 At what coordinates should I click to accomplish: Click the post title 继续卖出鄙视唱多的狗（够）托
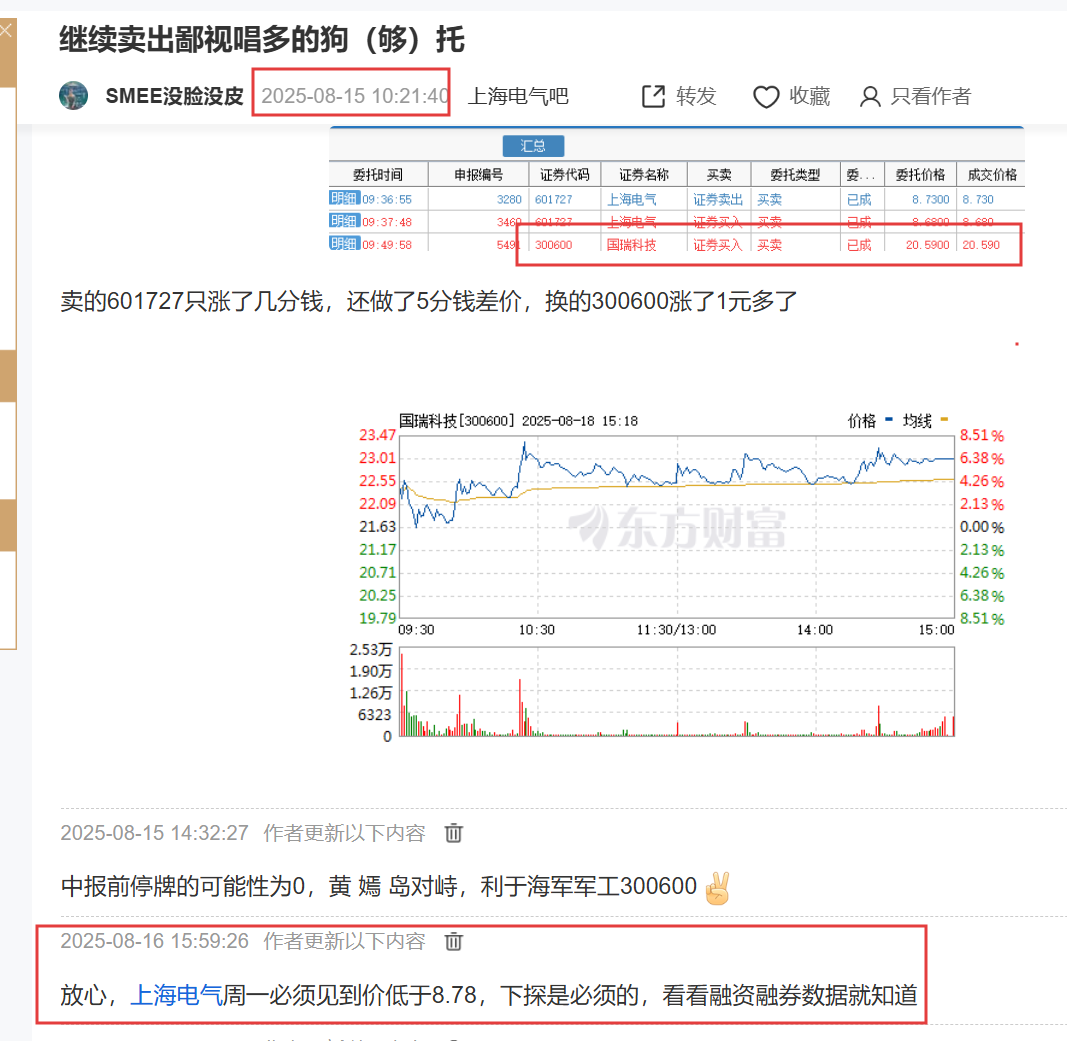pos(262,39)
